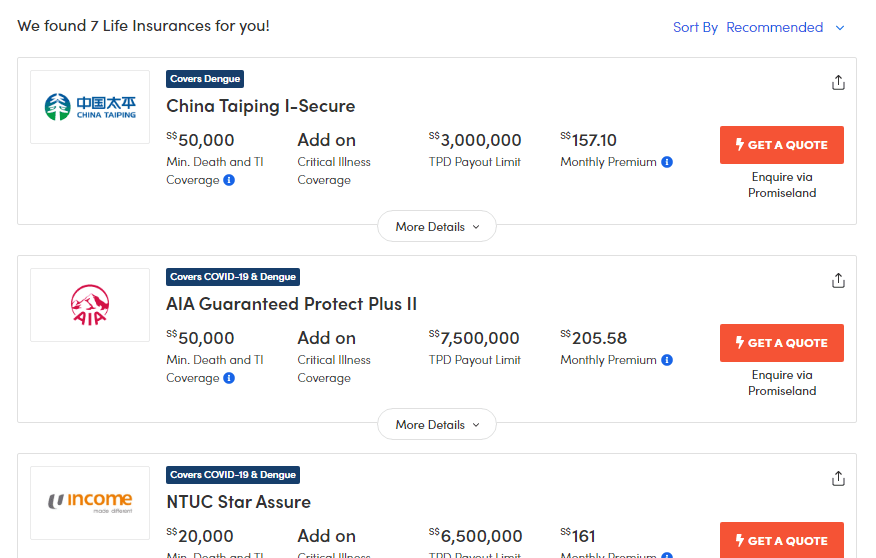Click the China Taiping logo thumbnail
Image resolution: width=876 pixels, height=558 pixels.
pyautogui.click(x=90, y=107)
